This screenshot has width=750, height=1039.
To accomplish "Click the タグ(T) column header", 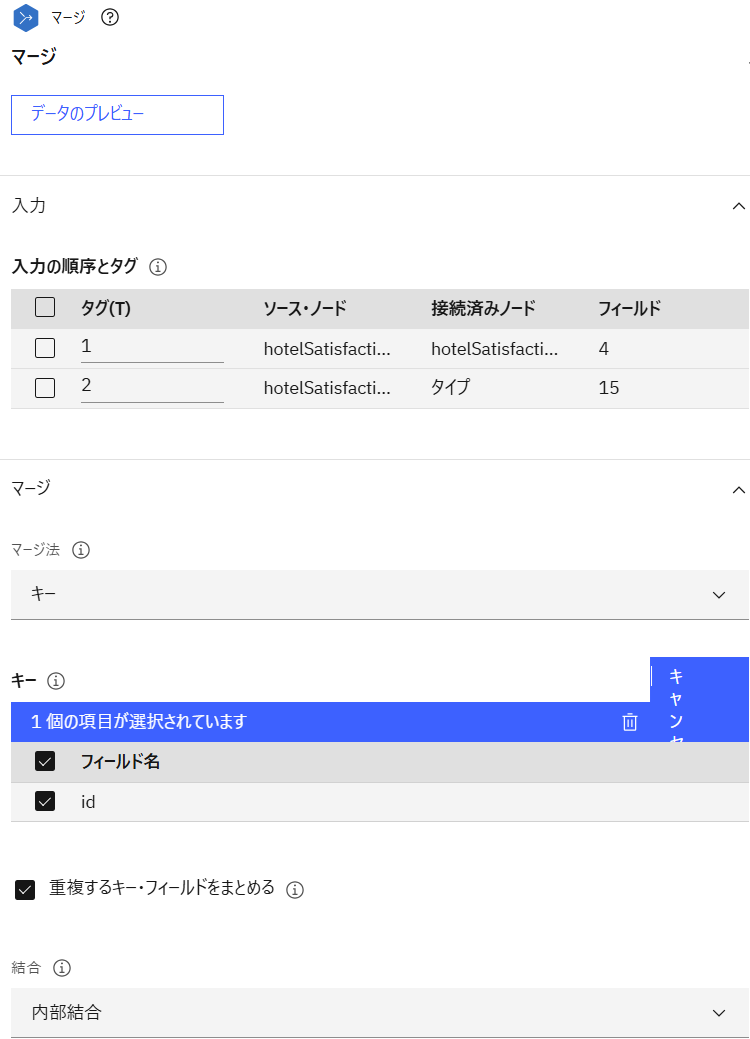I will pyautogui.click(x=106, y=309).
